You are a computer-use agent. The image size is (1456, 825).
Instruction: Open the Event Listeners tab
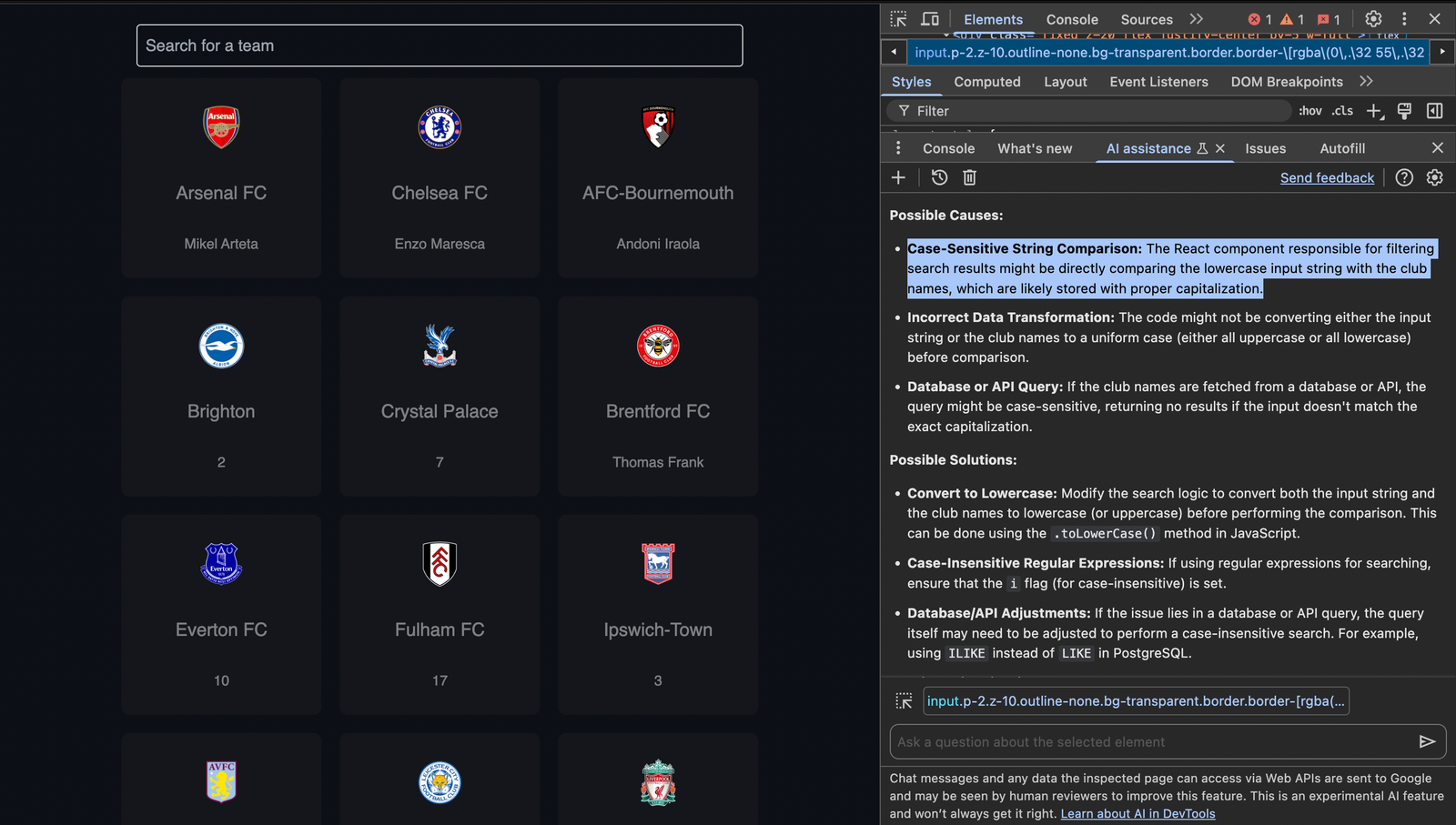click(x=1158, y=82)
